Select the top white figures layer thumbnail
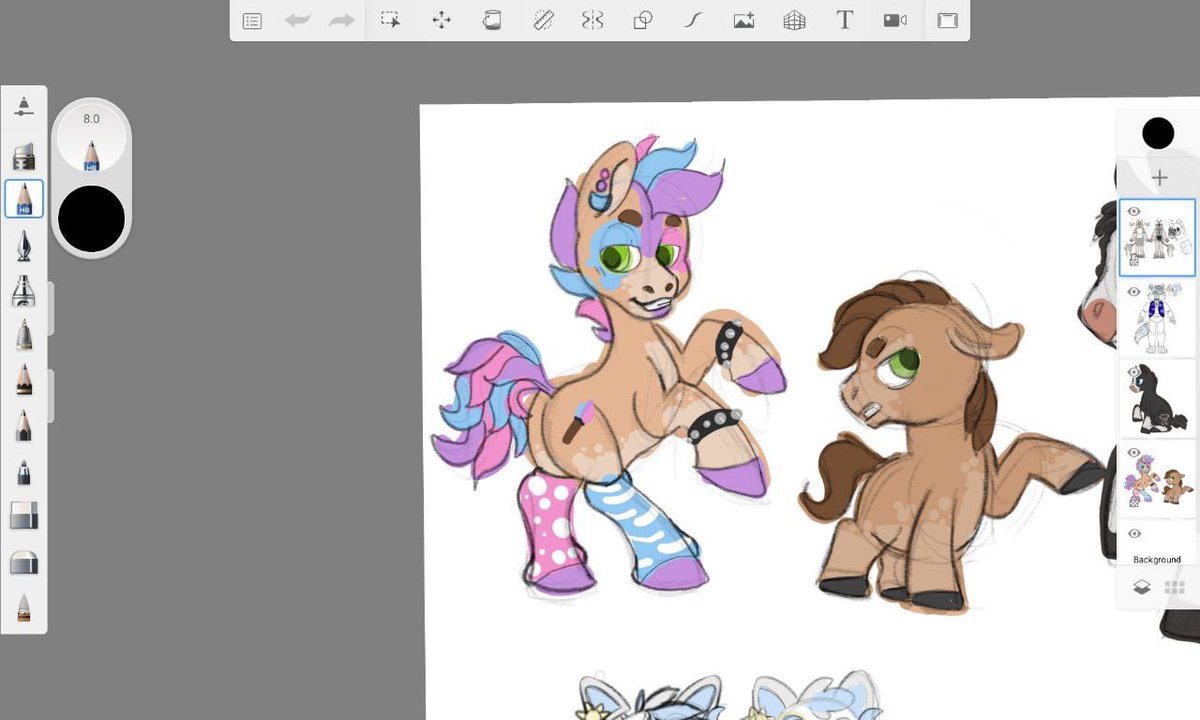The image size is (1200, 720). coord(1158,238)
